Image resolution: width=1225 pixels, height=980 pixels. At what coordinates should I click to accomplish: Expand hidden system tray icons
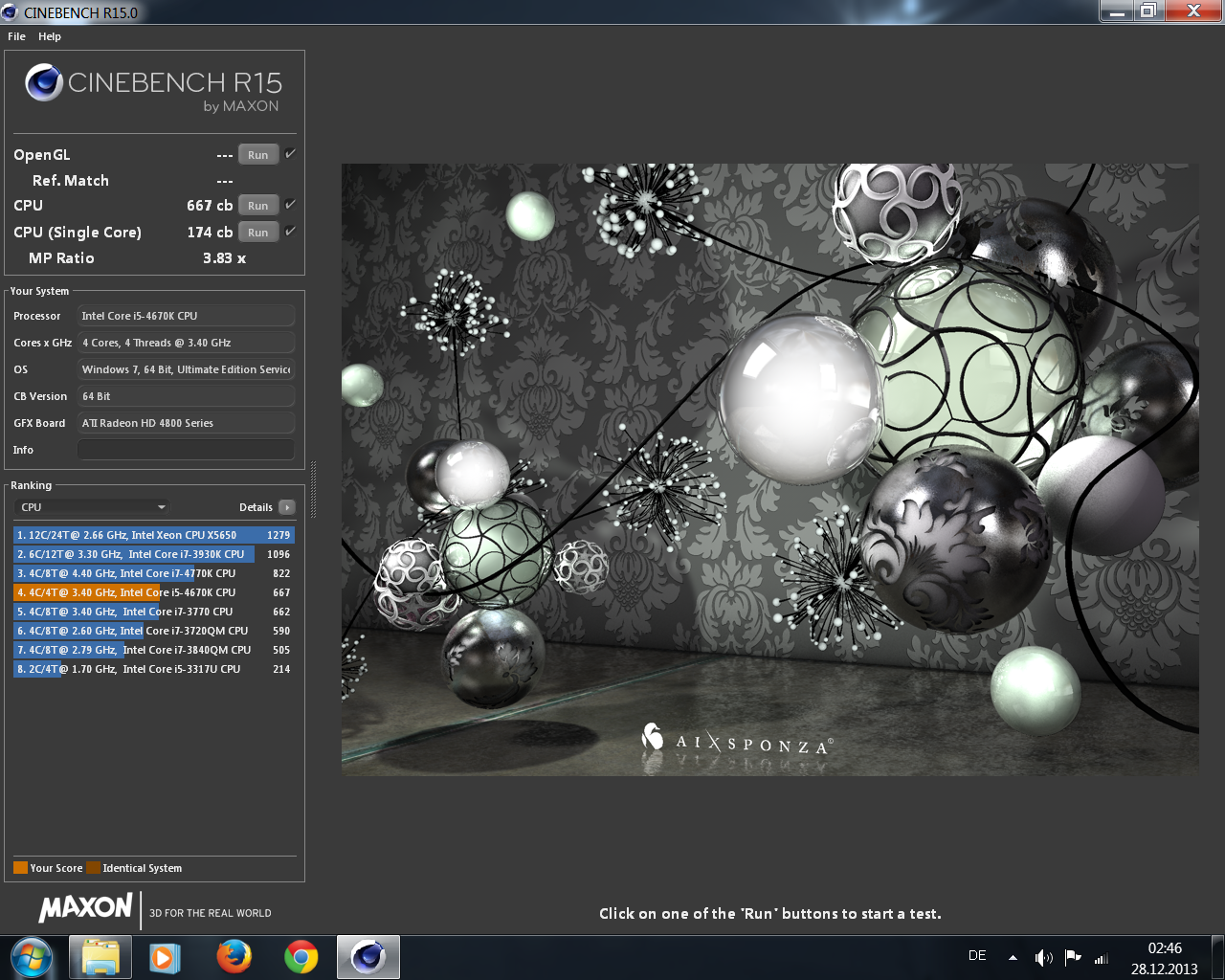pos(1012,956)
